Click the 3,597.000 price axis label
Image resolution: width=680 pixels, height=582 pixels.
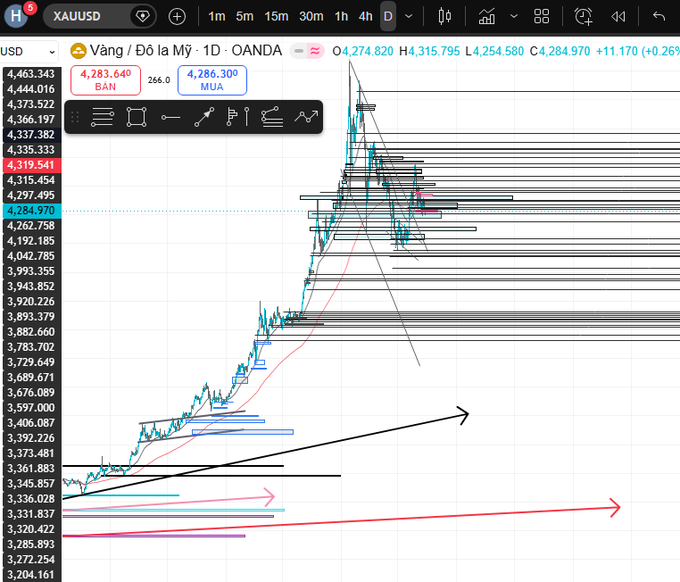point(32,408)
